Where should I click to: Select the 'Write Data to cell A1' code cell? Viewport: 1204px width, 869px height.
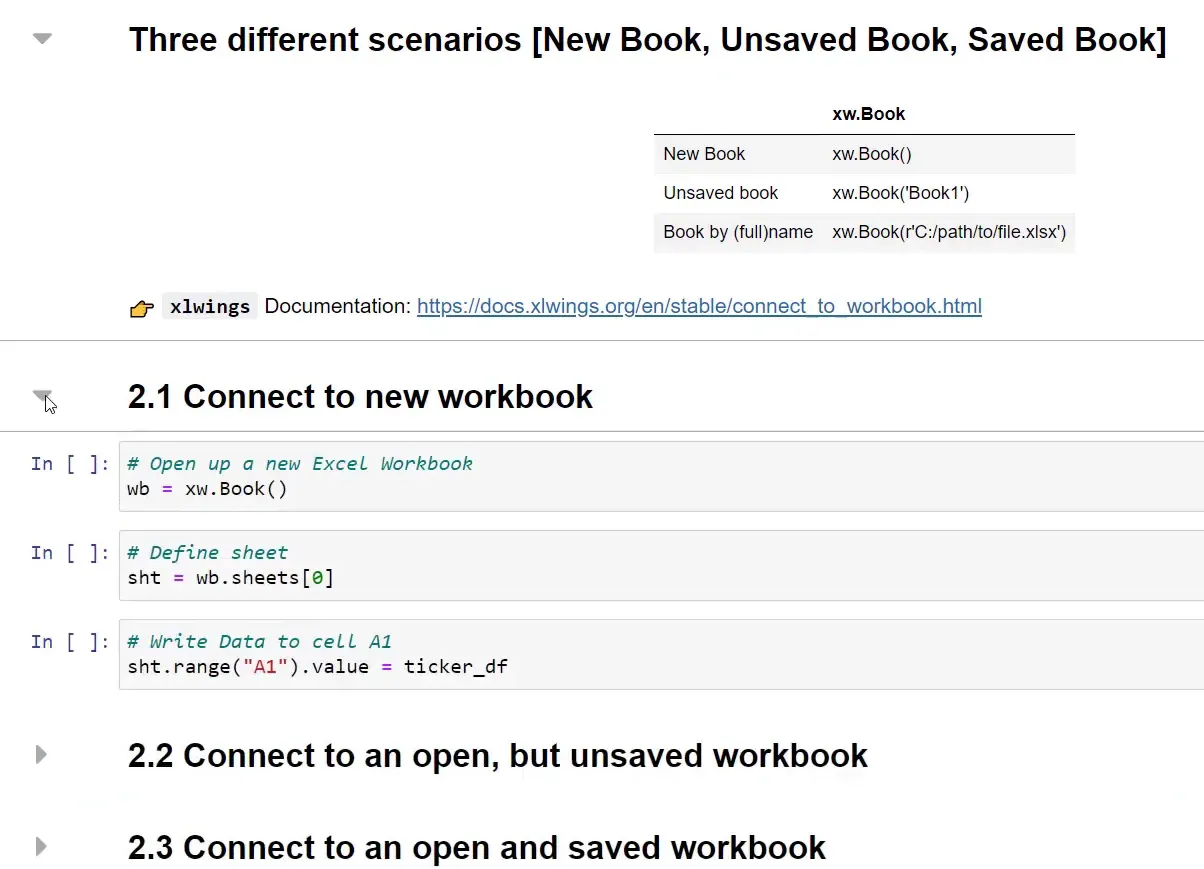(x=400, y=654)
